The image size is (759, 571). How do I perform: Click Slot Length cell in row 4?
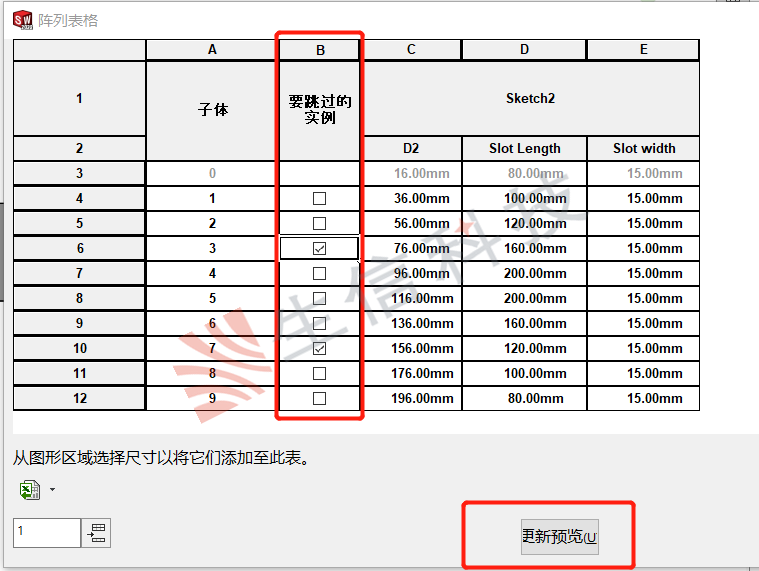pyautogui.click(x=524, y=198)
